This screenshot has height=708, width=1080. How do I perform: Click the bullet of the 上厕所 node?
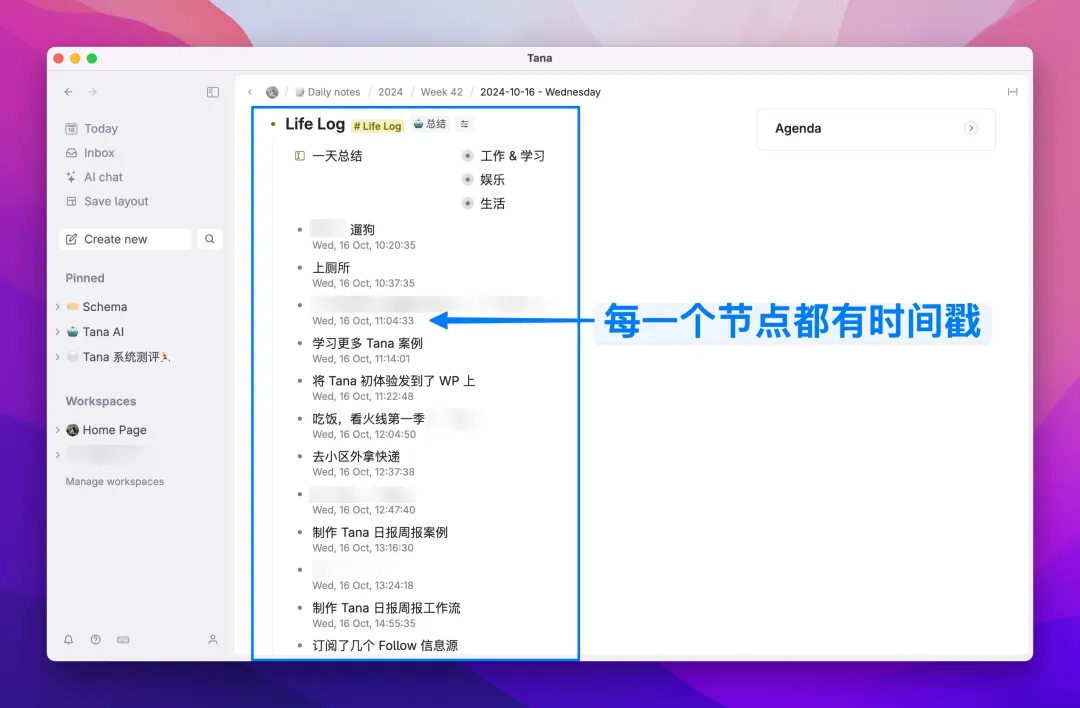tap(300, 267)
